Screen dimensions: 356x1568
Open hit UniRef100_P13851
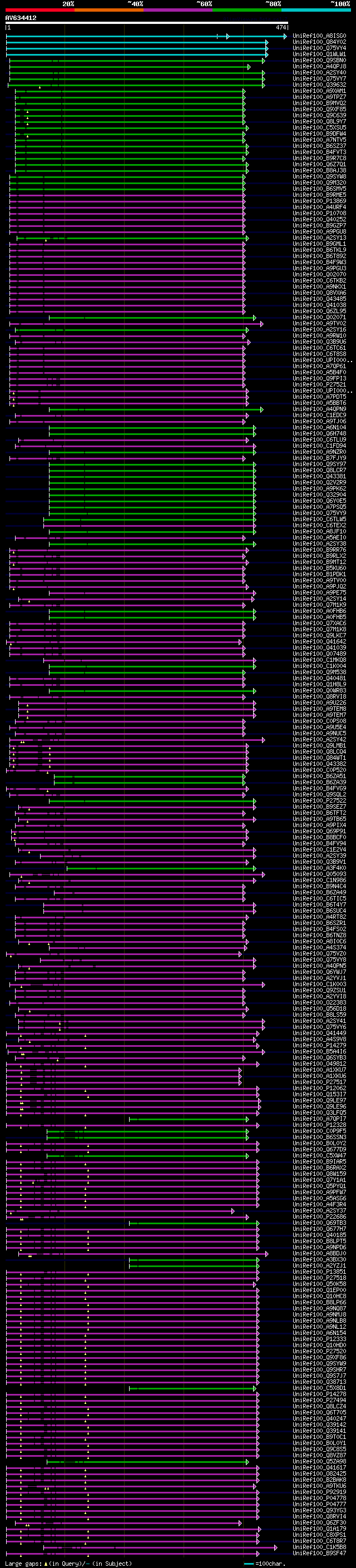click(x=319, y=1272)
